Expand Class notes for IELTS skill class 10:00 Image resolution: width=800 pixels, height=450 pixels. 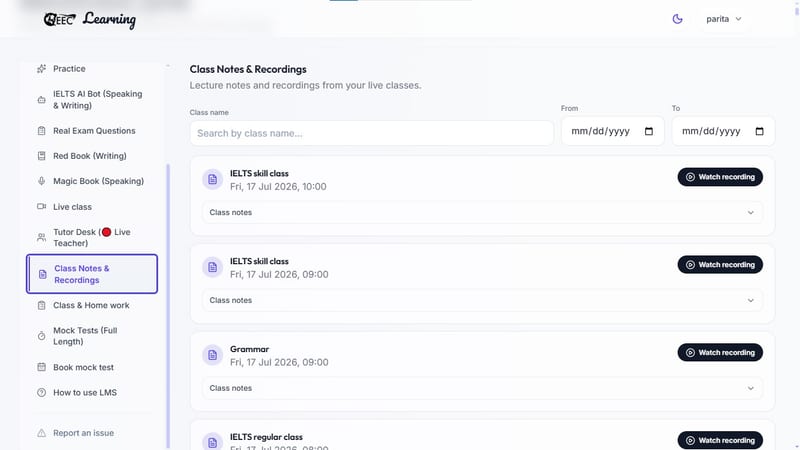click(x=482, y=212)
